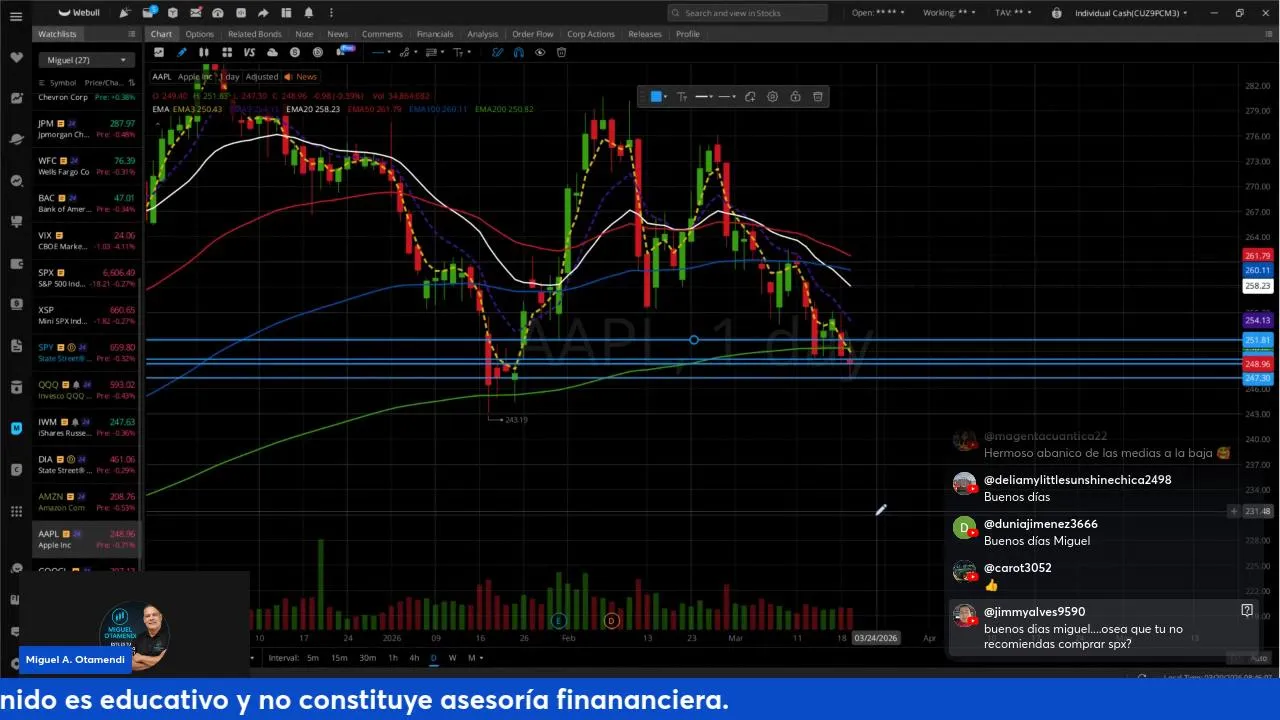1280x720 pixels.
Task: Open the more options vertical dots
Action: click(x=331, y=13)
